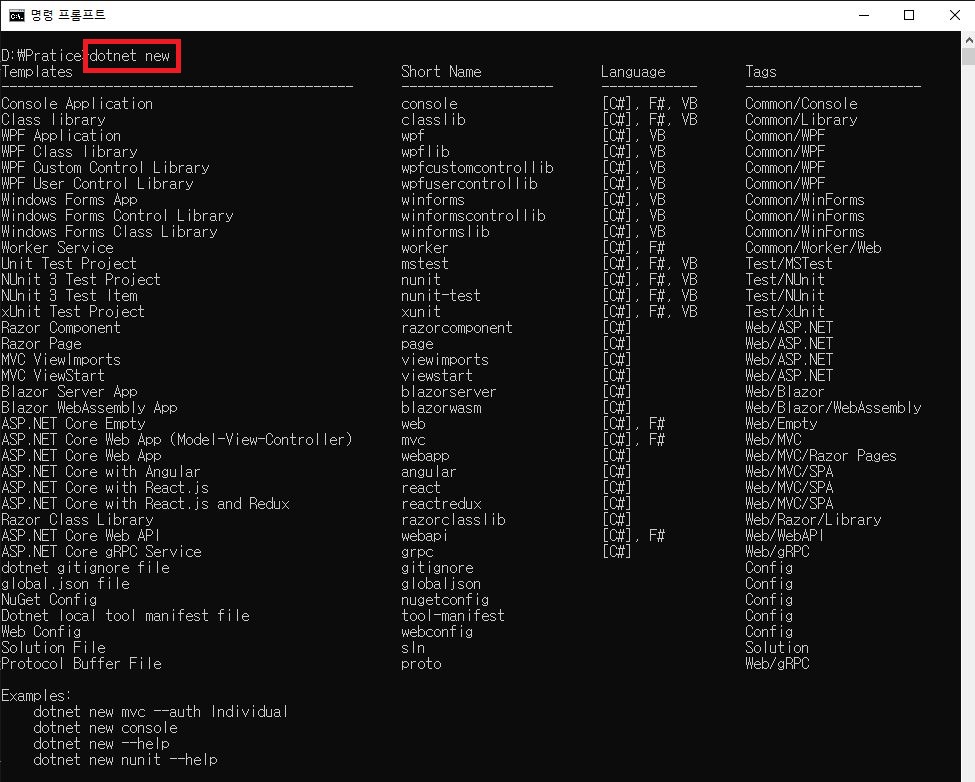This screenshot has height=782, width=975.
Task: Click short name 'console'
Action: (429, 104)
